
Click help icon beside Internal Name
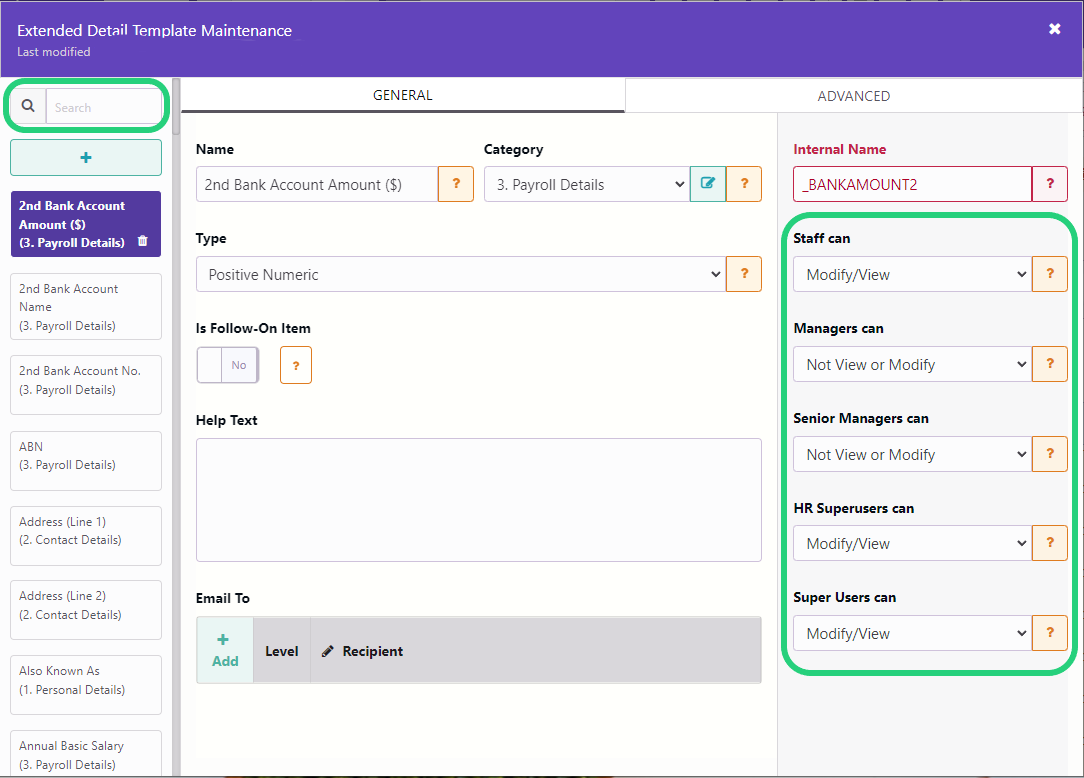tap(1049, 184)
